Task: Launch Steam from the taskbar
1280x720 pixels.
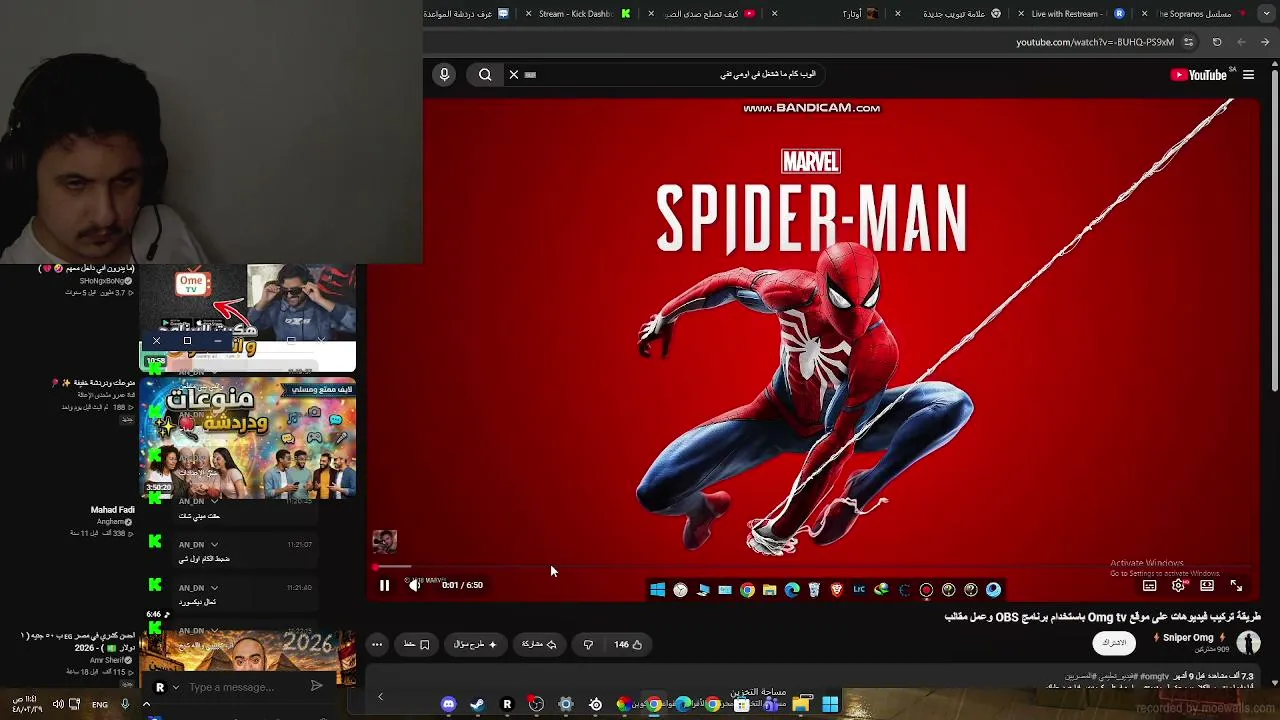Action: coord(477,705)
